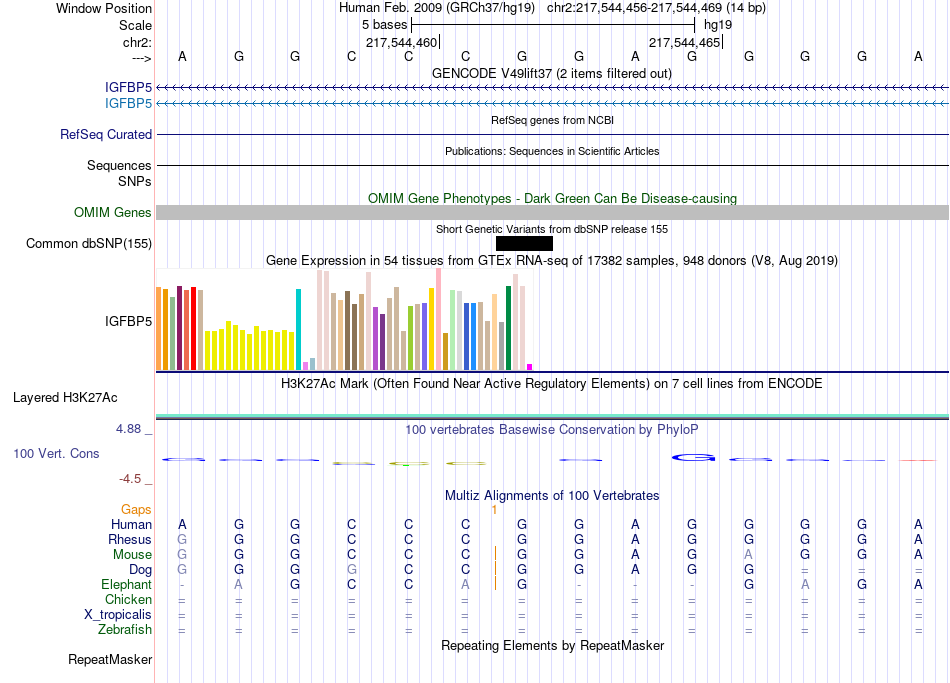Click the hg19 label beside scale bar
Screen dimensions: 950x683
[x=718, y=25]
